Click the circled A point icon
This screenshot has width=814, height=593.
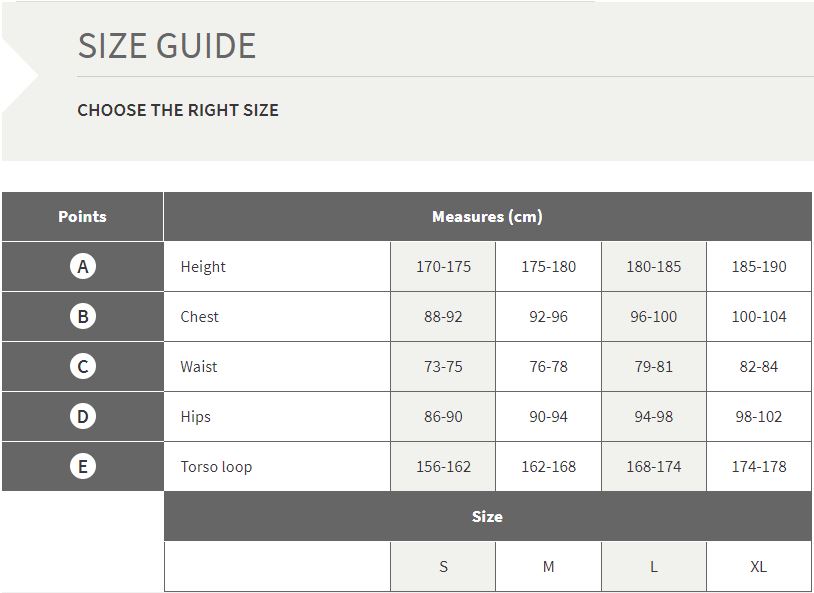coord(83,266)
